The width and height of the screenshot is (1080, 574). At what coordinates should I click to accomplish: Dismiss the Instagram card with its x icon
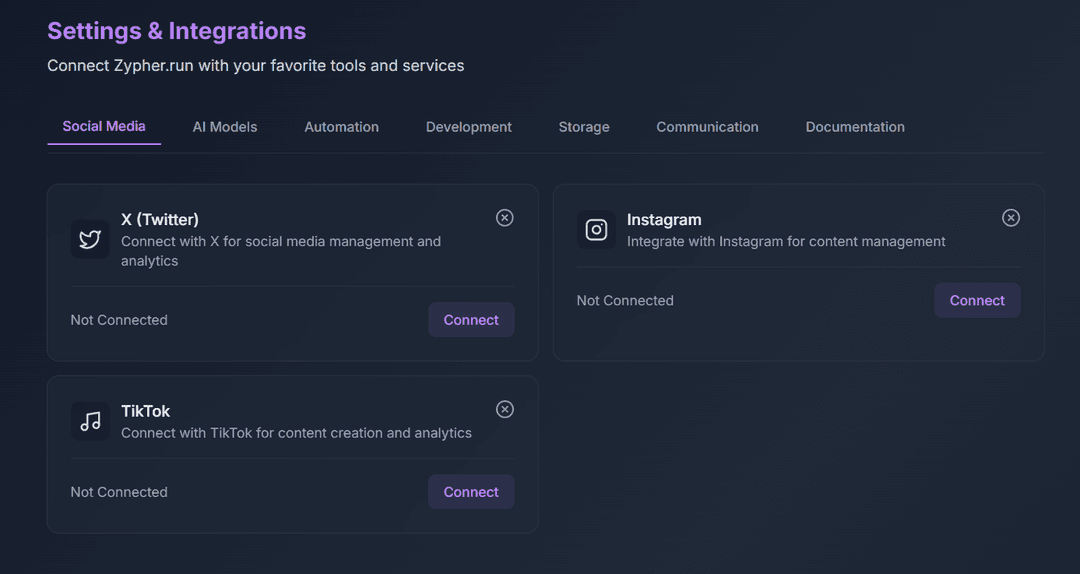point(1010,218)
